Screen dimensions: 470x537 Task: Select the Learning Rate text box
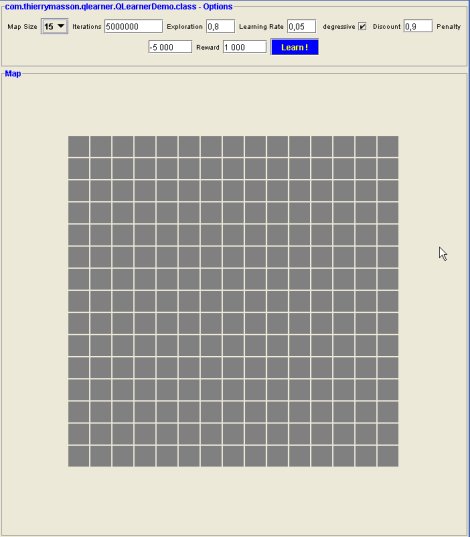[301, 26]
